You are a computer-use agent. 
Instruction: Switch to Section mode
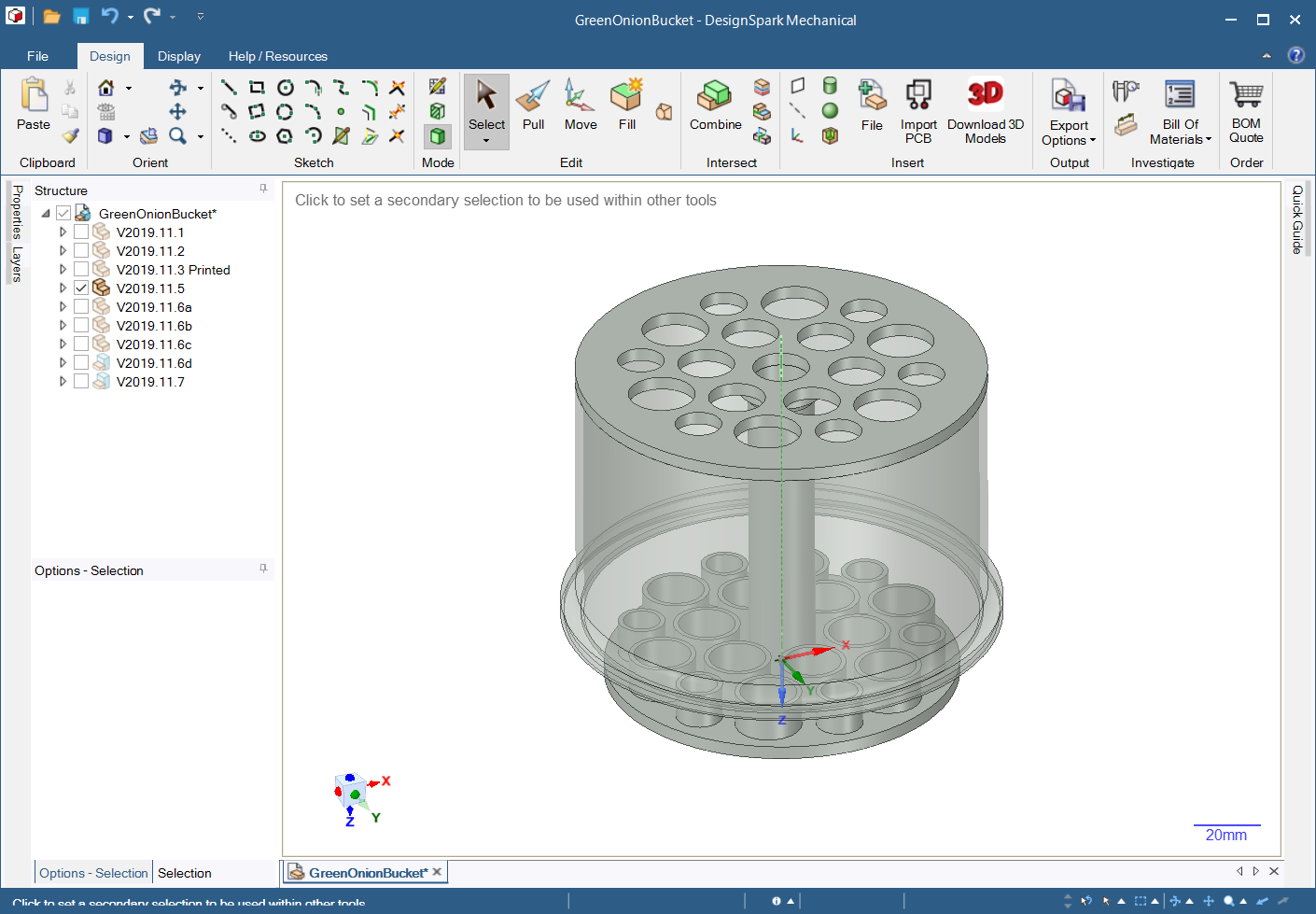coord(438,111)
